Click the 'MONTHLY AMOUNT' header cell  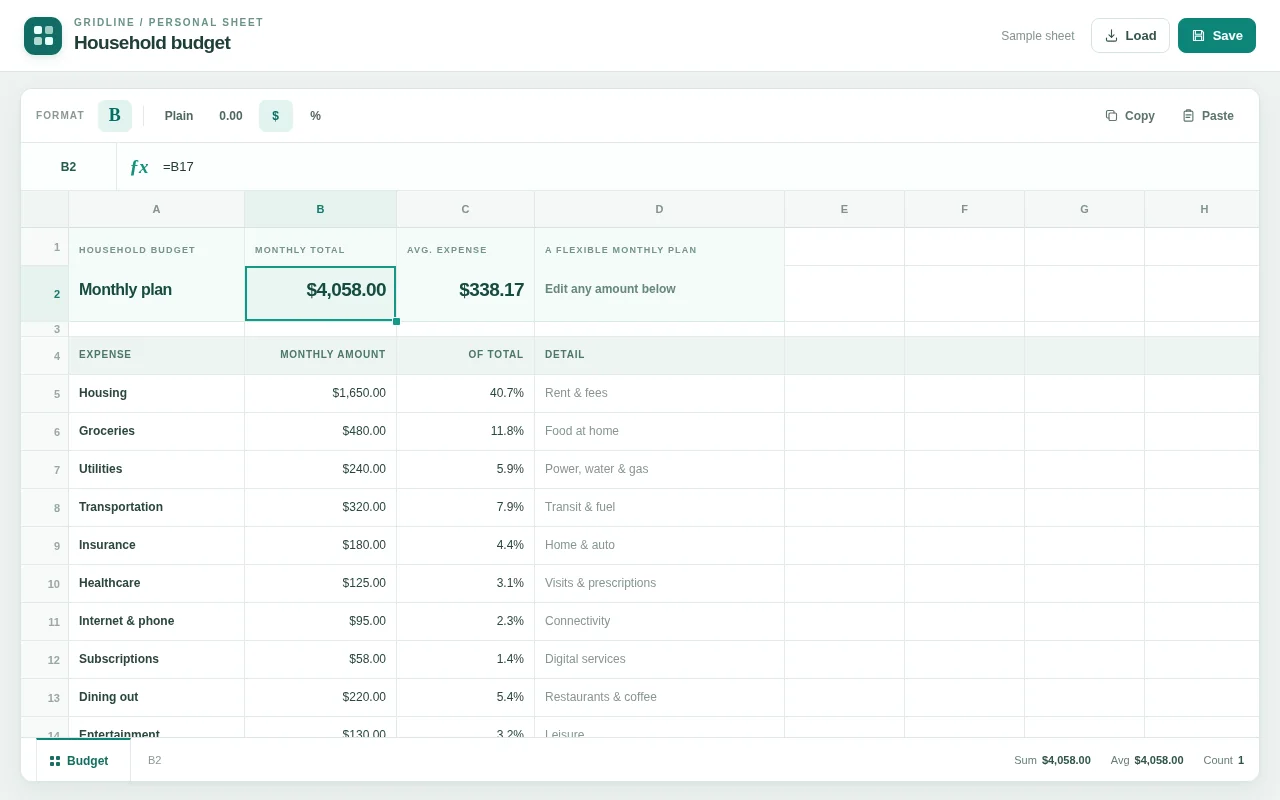pos(321,355)
